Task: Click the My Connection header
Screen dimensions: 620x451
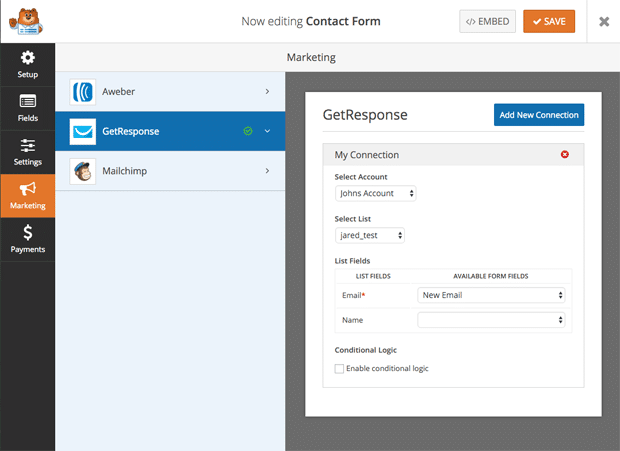Action: 453,155
